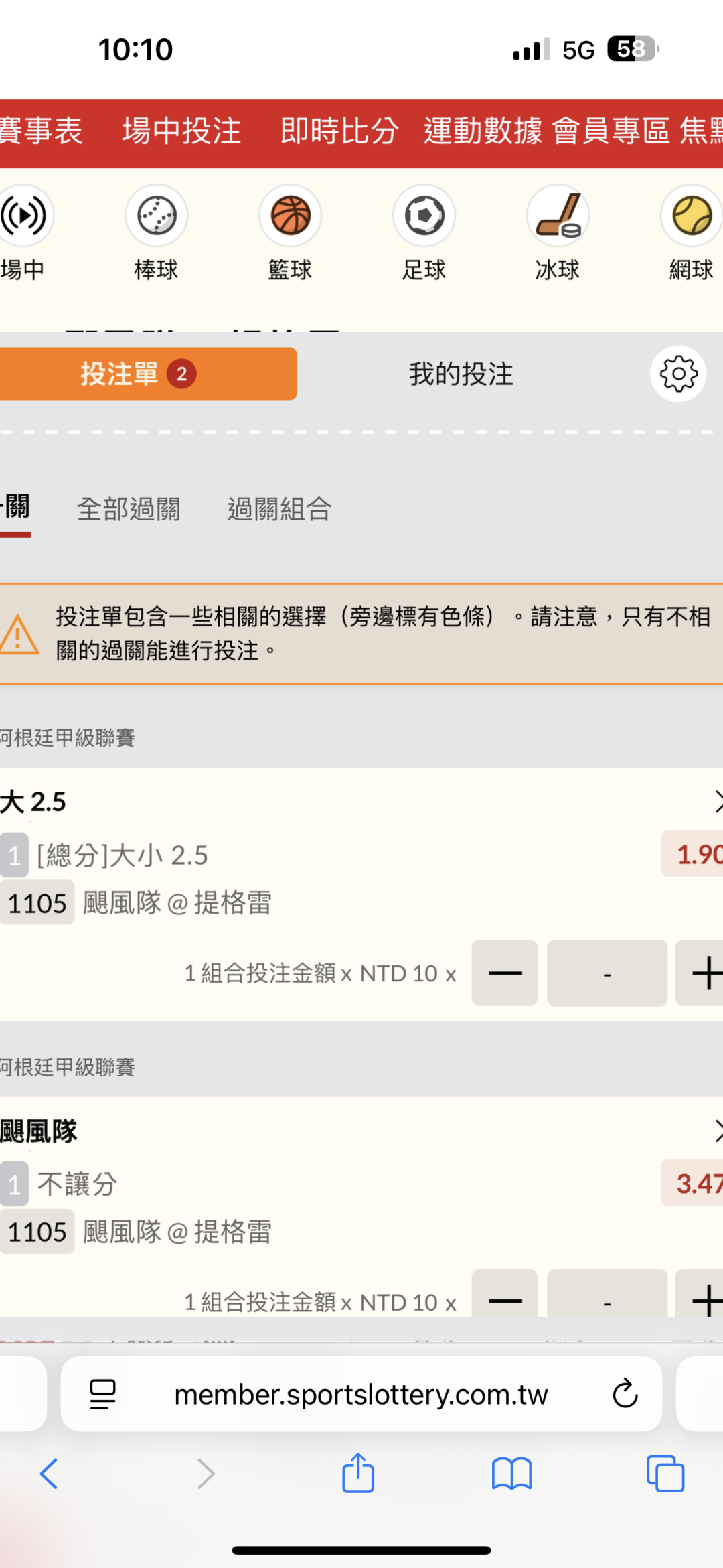The image size is (723, 1568).
Task: Tap the Safari share icon
Action: pos(358,1474)
